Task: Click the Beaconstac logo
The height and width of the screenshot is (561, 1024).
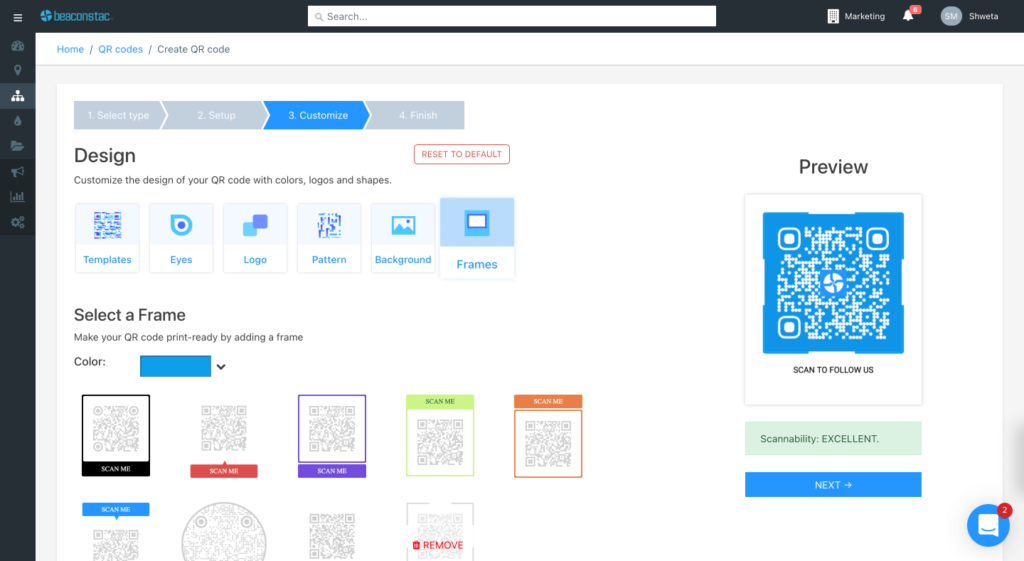Action: pyautogui.click(x=76, y=16)
